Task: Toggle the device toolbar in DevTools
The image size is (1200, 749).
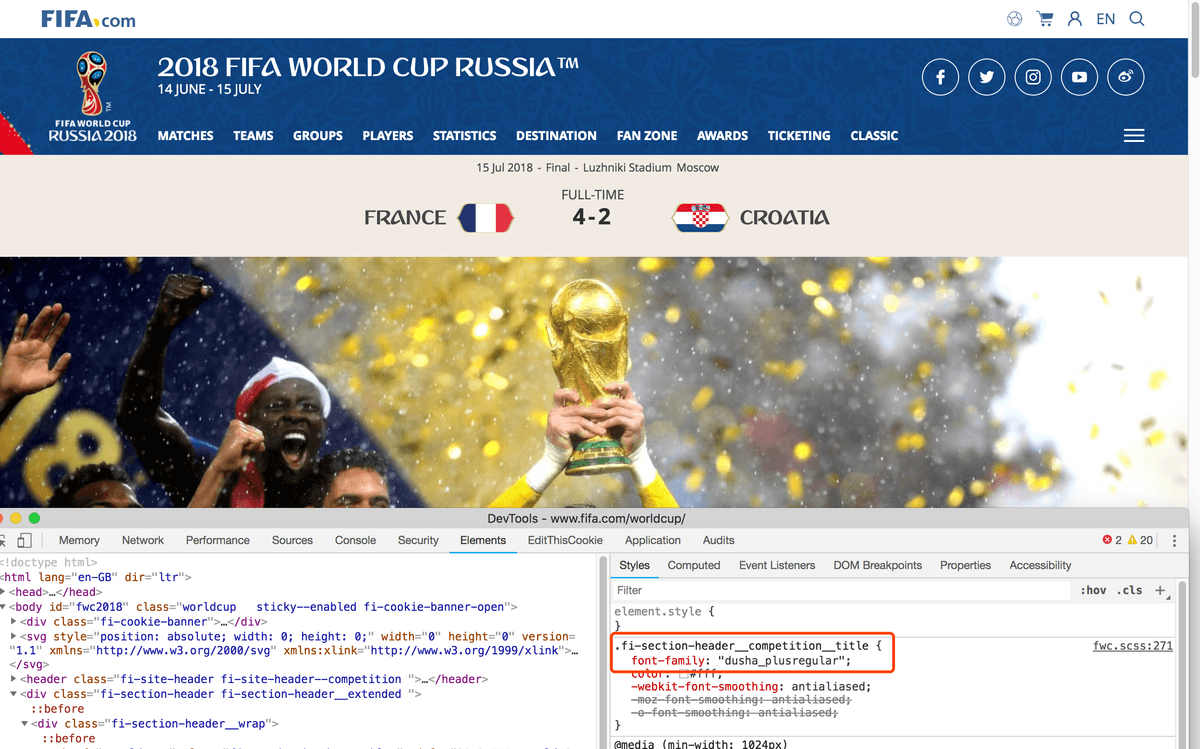Action: (24, 540)
